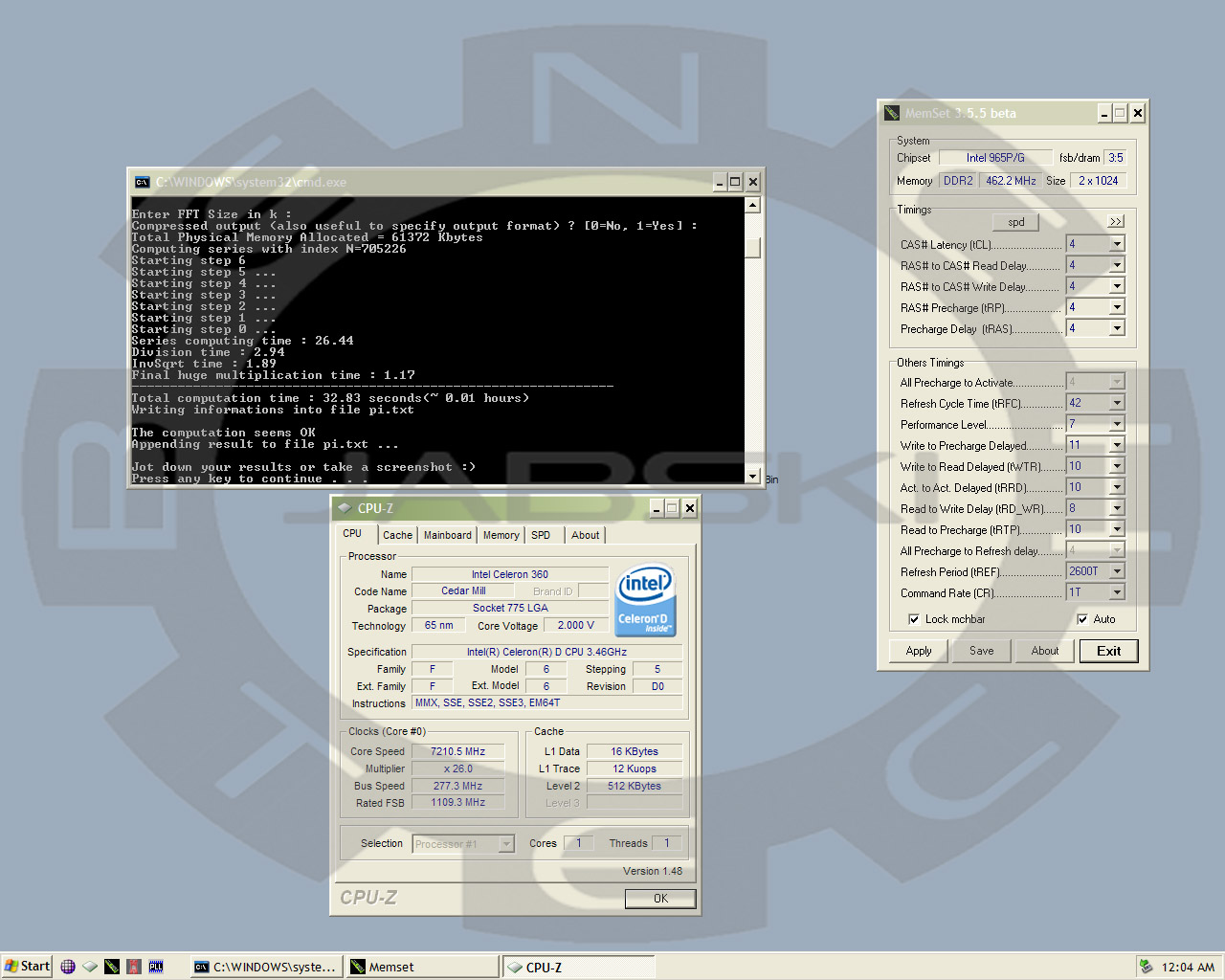
Task: Open the Command Rate (CR) dropdown
Action: [1117, 592]
